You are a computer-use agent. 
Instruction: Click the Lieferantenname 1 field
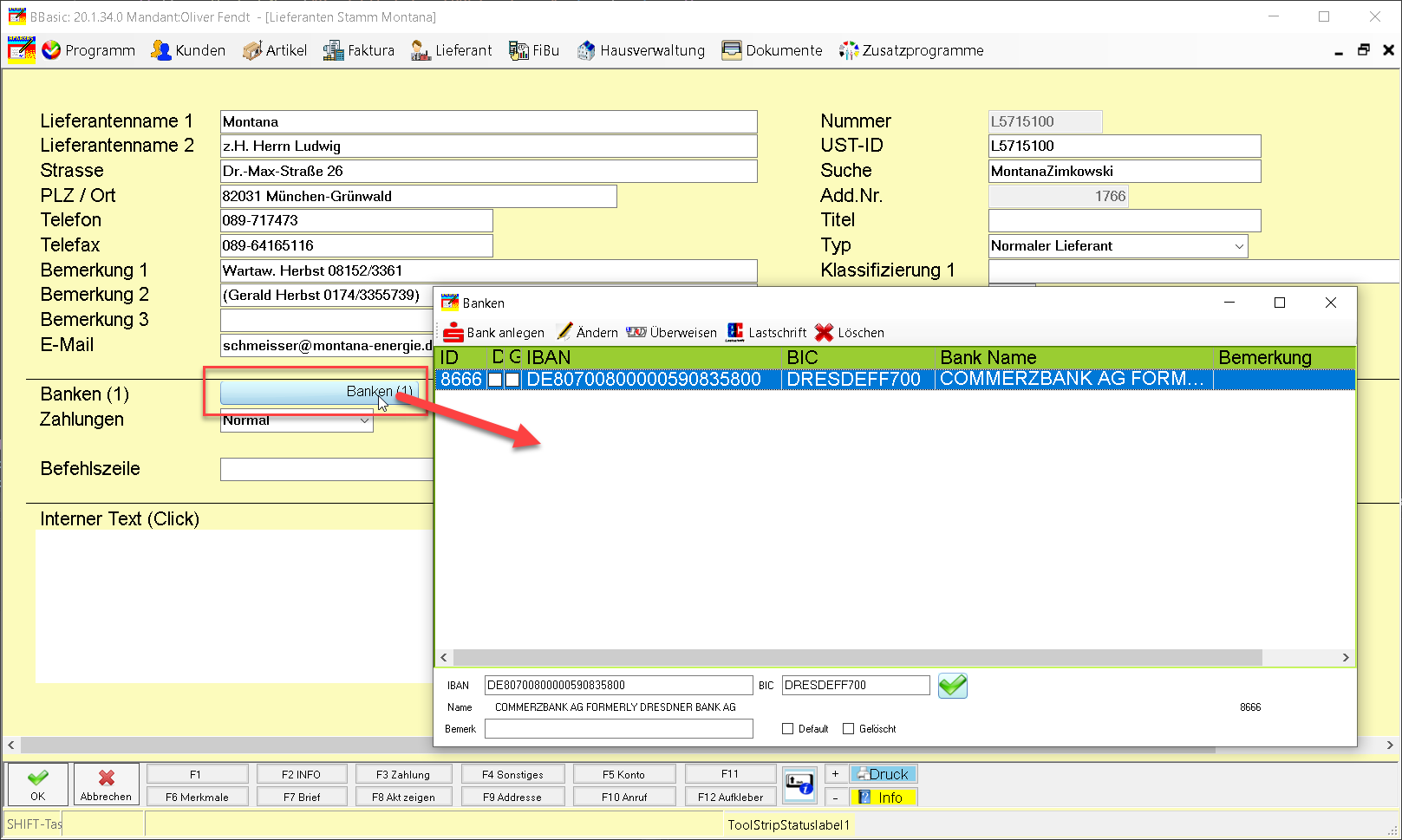(x=488, y=122)
